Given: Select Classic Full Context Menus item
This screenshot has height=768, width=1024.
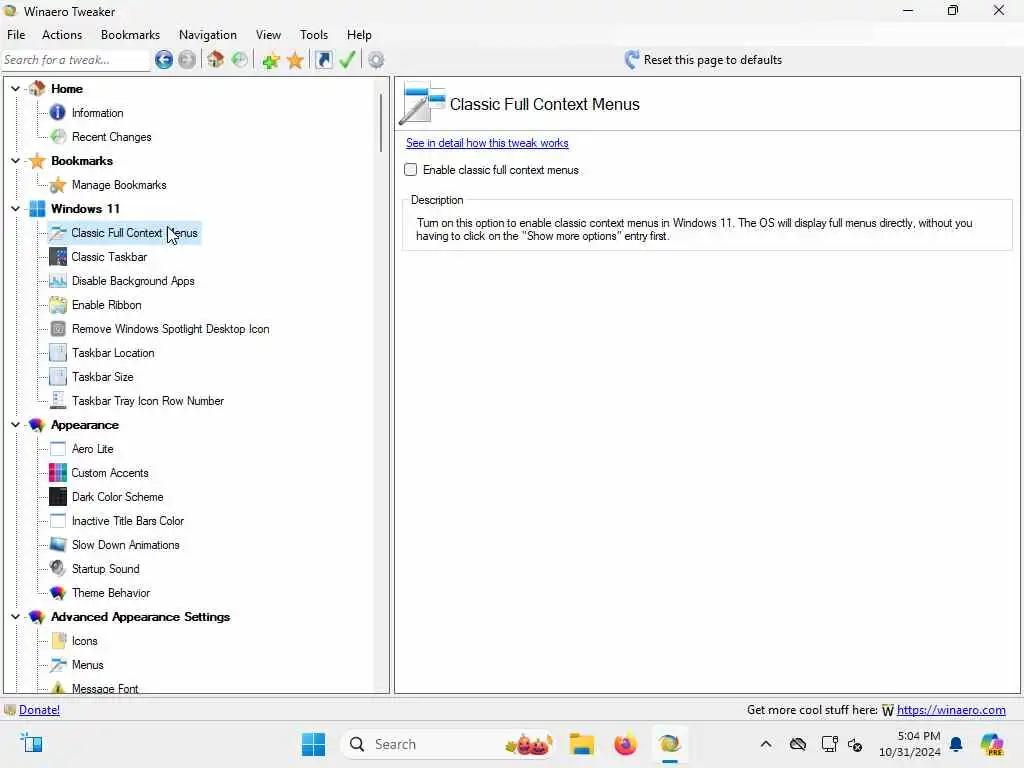Looking at the screenshot, I should [x=134, y=233].
